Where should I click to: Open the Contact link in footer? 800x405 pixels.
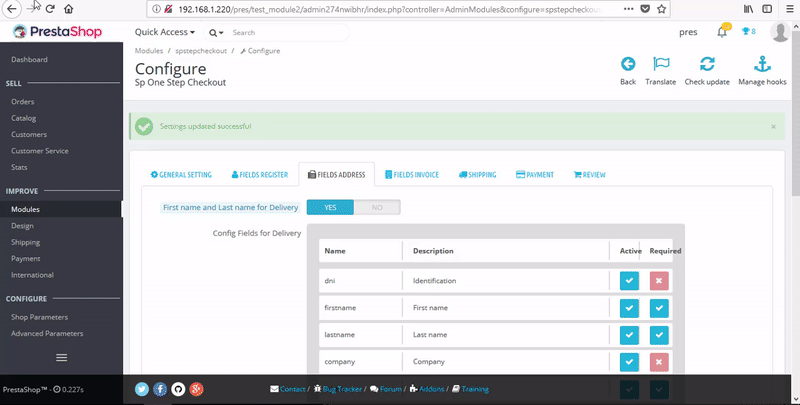pos(288,389)
